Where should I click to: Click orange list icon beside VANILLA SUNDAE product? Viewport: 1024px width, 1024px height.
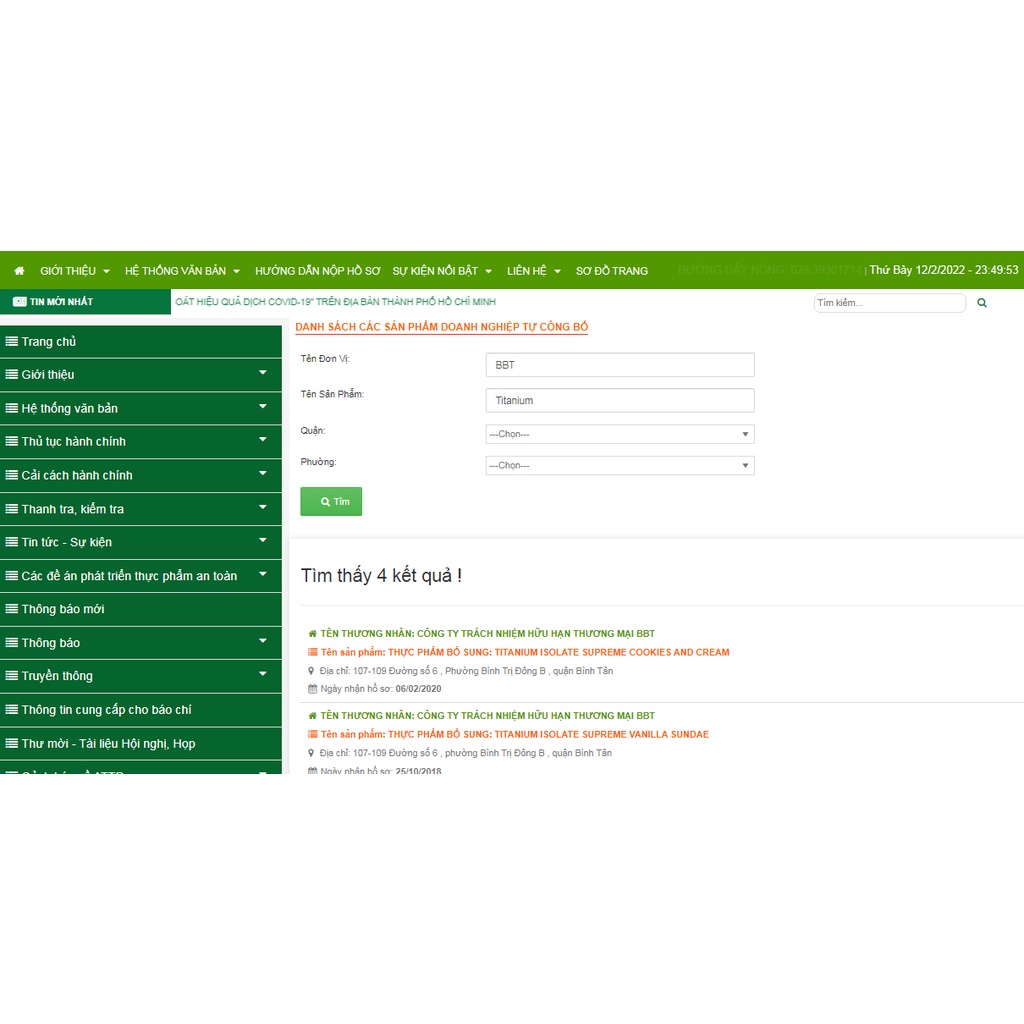click(x=312, y=734)
